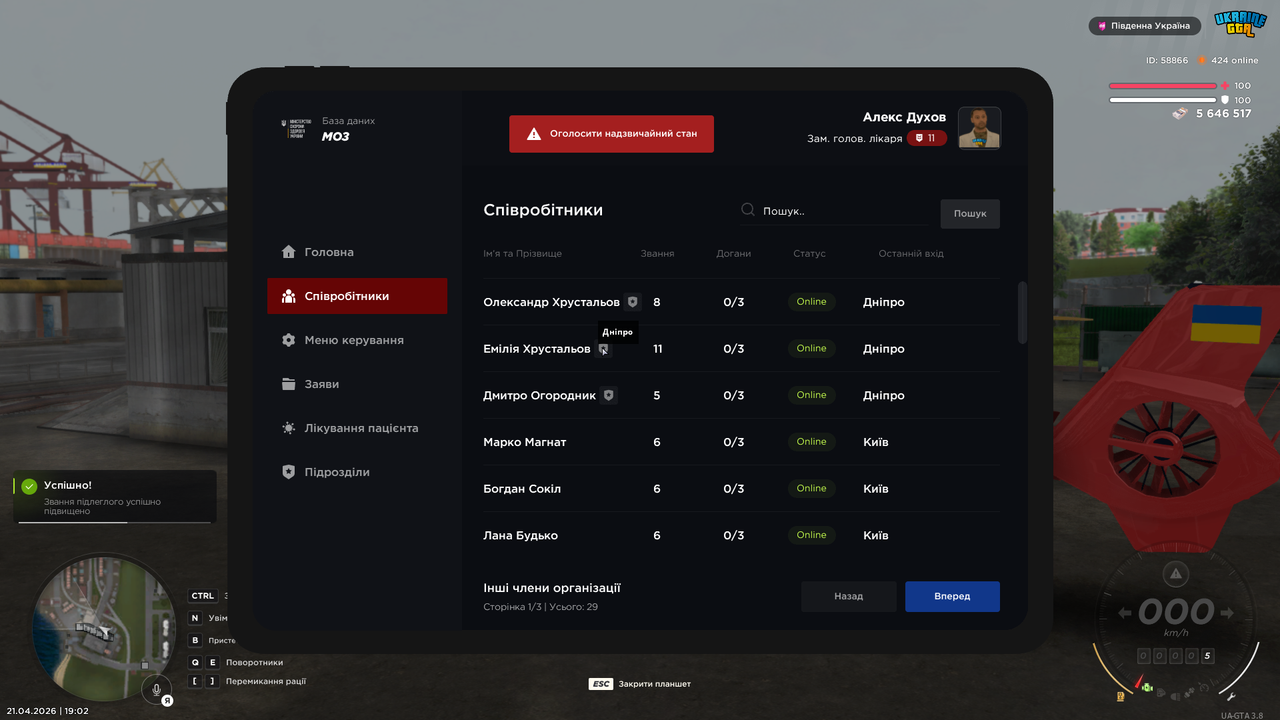Click the warning triangle on the emergency button
The height and width of the screenshot is (720, 1280).
[x=534, y=133]
